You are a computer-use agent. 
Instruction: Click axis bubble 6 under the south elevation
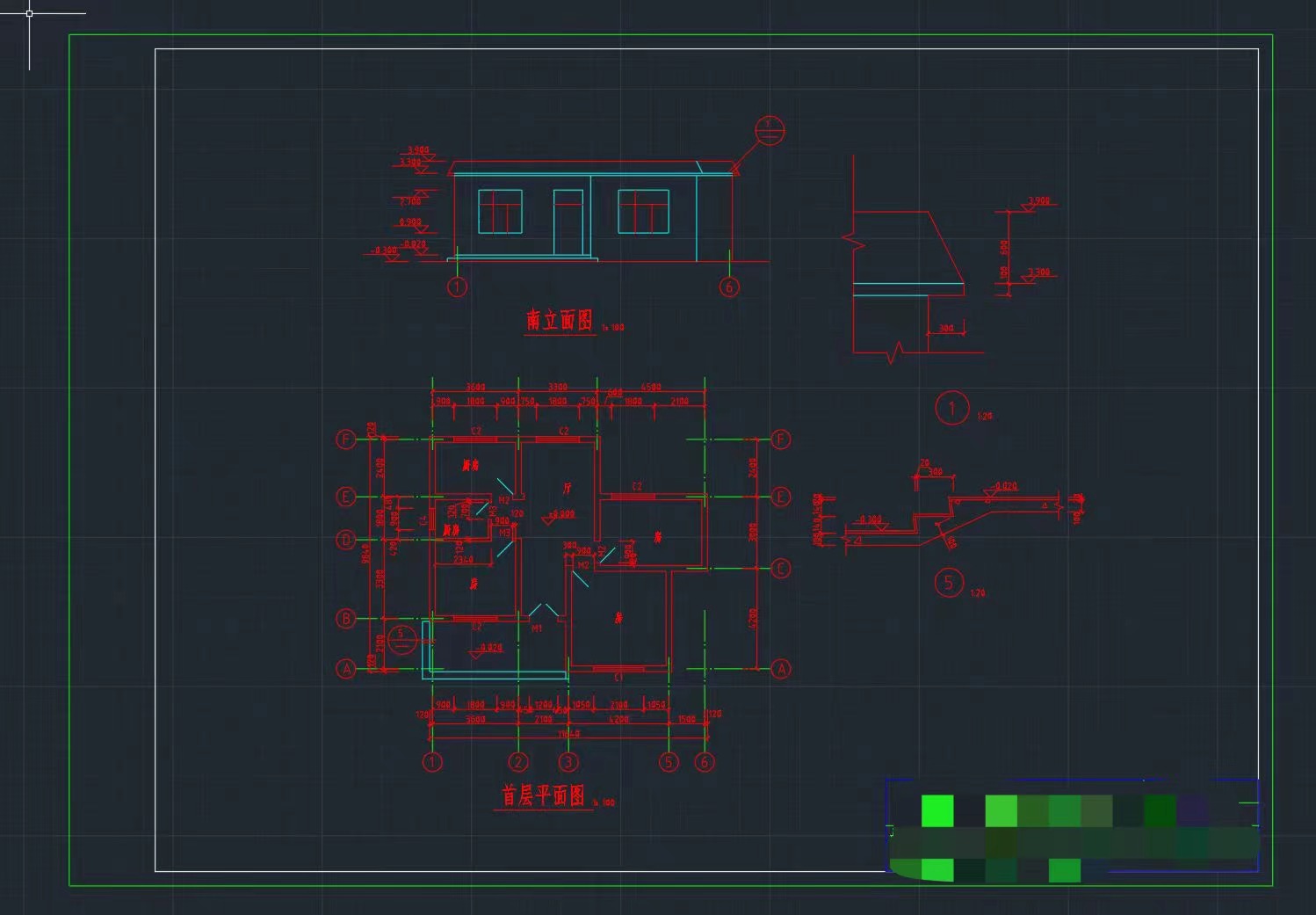click(x=729, y=287)
